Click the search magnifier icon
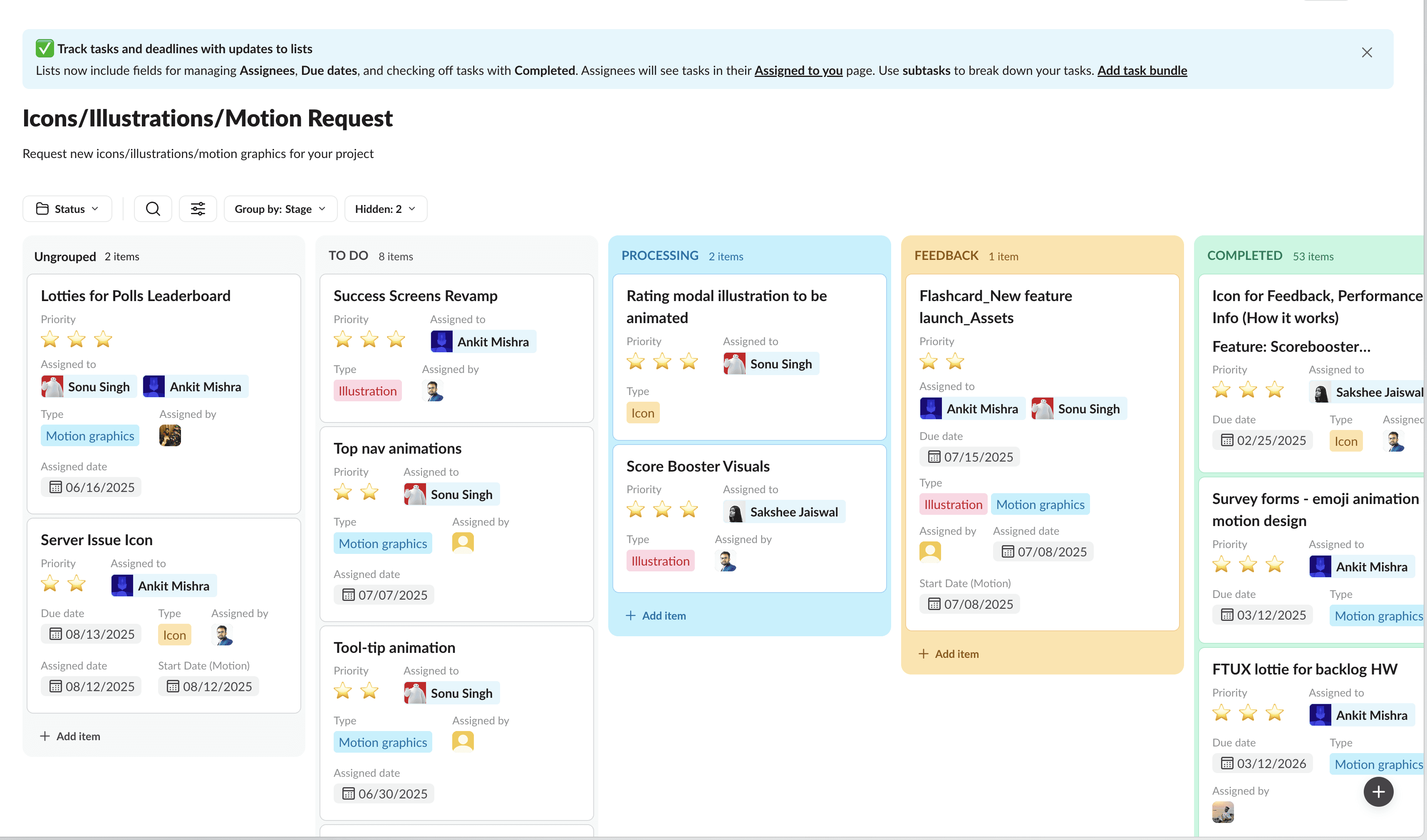 pyautogui.click(x=153, y=209)
